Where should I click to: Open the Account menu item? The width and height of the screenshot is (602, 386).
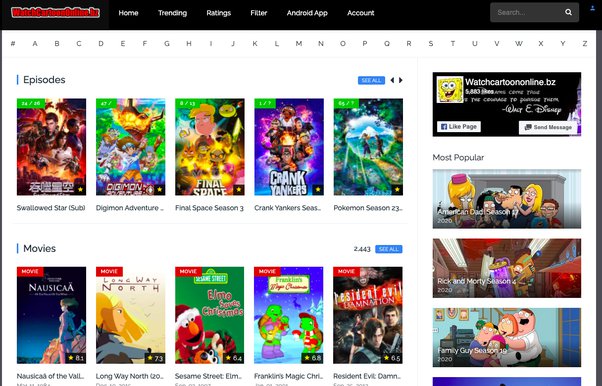coord(361,13)
